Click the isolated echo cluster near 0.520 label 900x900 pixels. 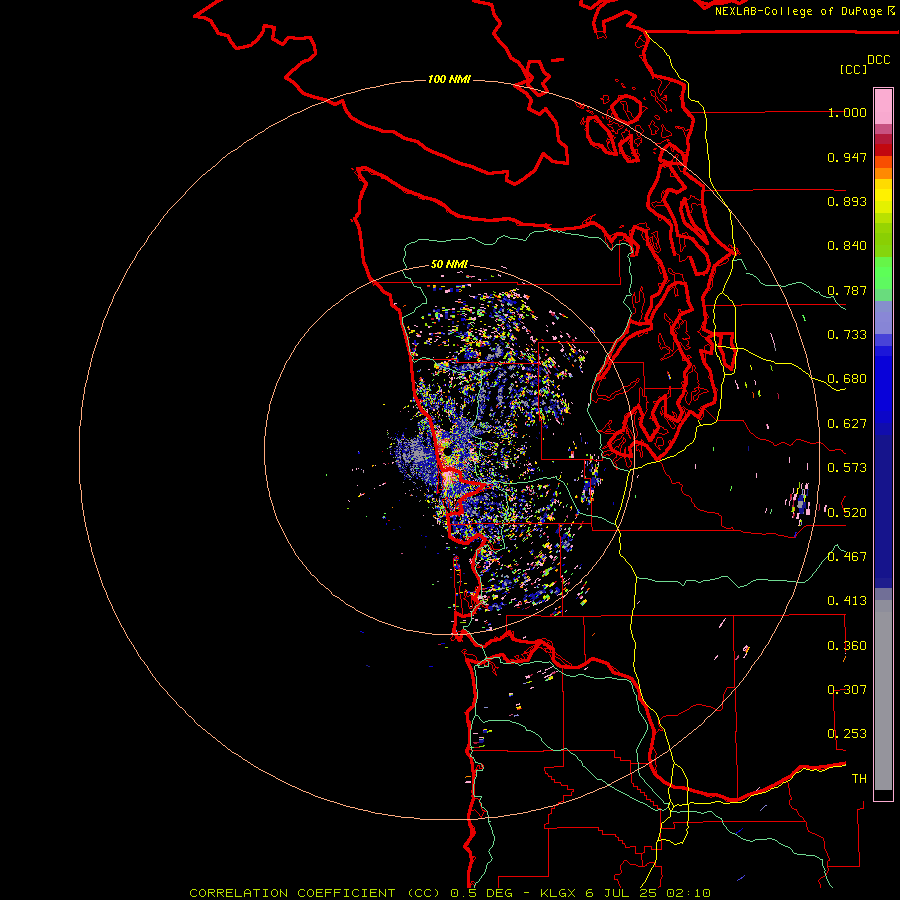coord(801,503)
